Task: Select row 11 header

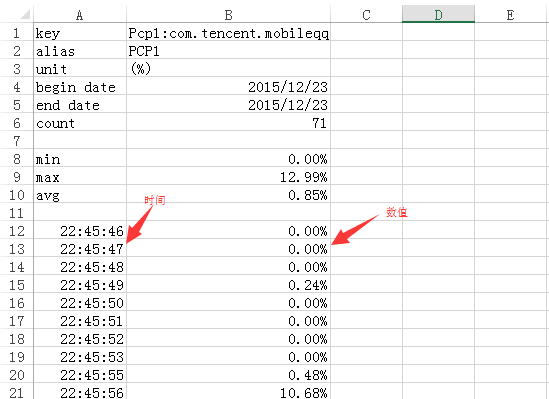Action: (x=16, y=213)
